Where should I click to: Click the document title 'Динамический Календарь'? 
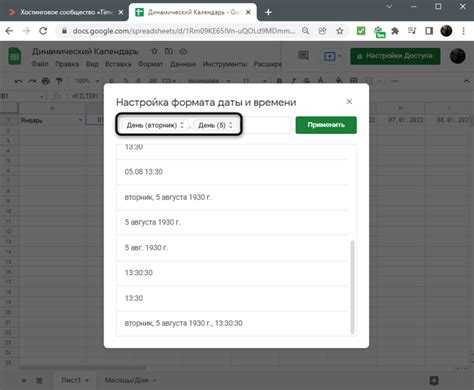85,52
